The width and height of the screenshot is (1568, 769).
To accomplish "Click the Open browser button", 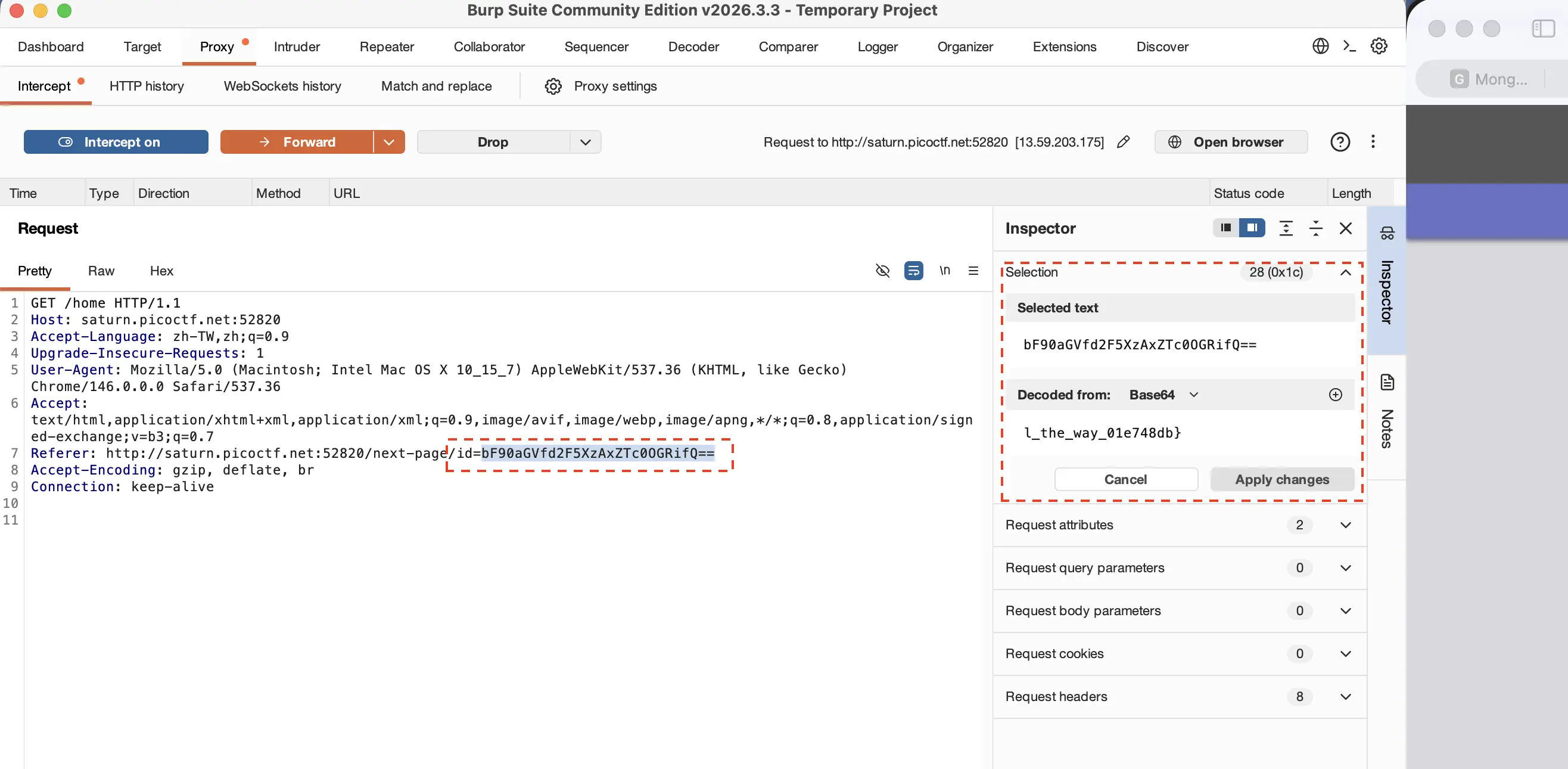I will pyautogui.click(x=1231, y=142).
